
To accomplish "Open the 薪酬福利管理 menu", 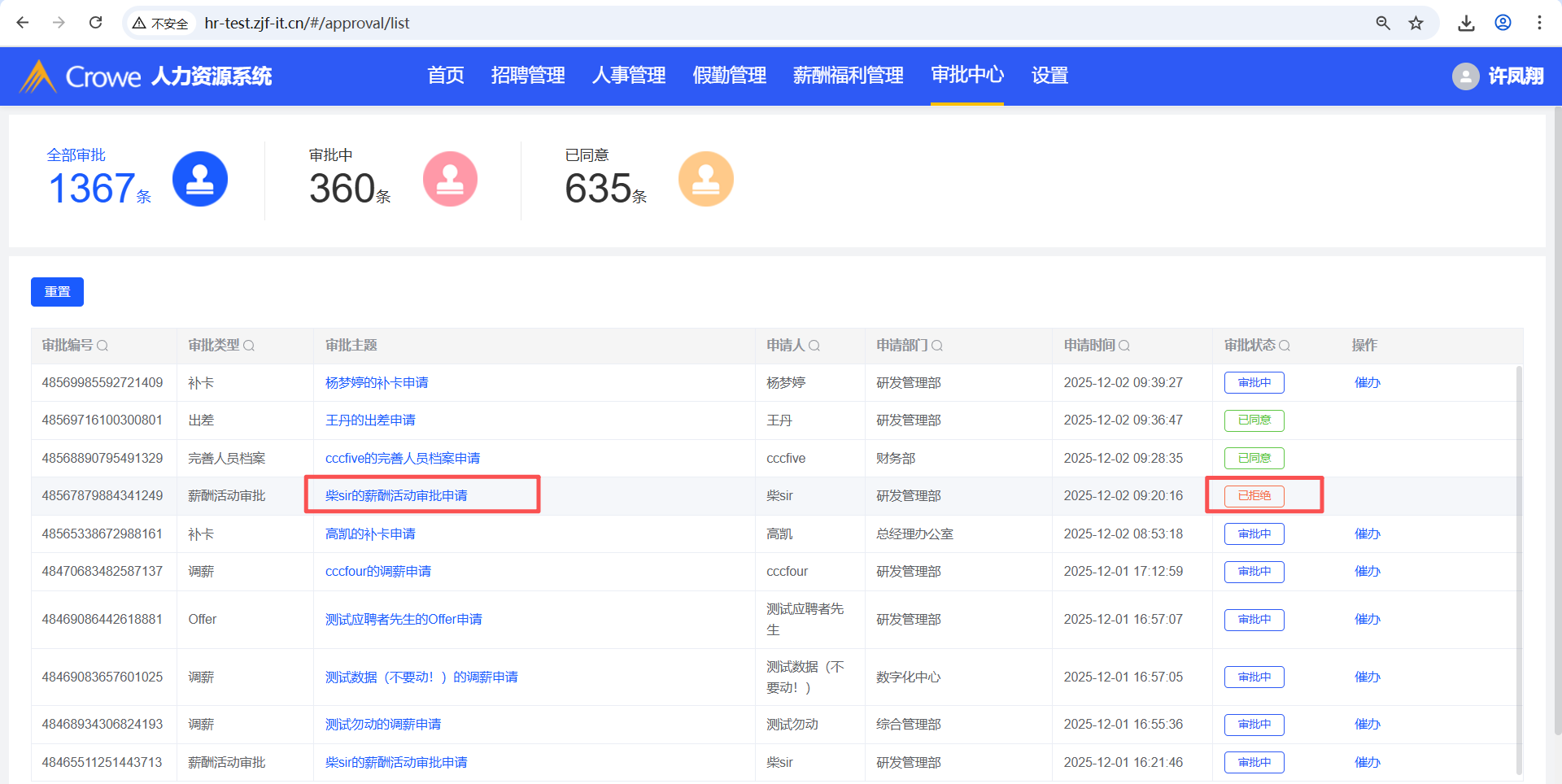I will coord(849,76).
